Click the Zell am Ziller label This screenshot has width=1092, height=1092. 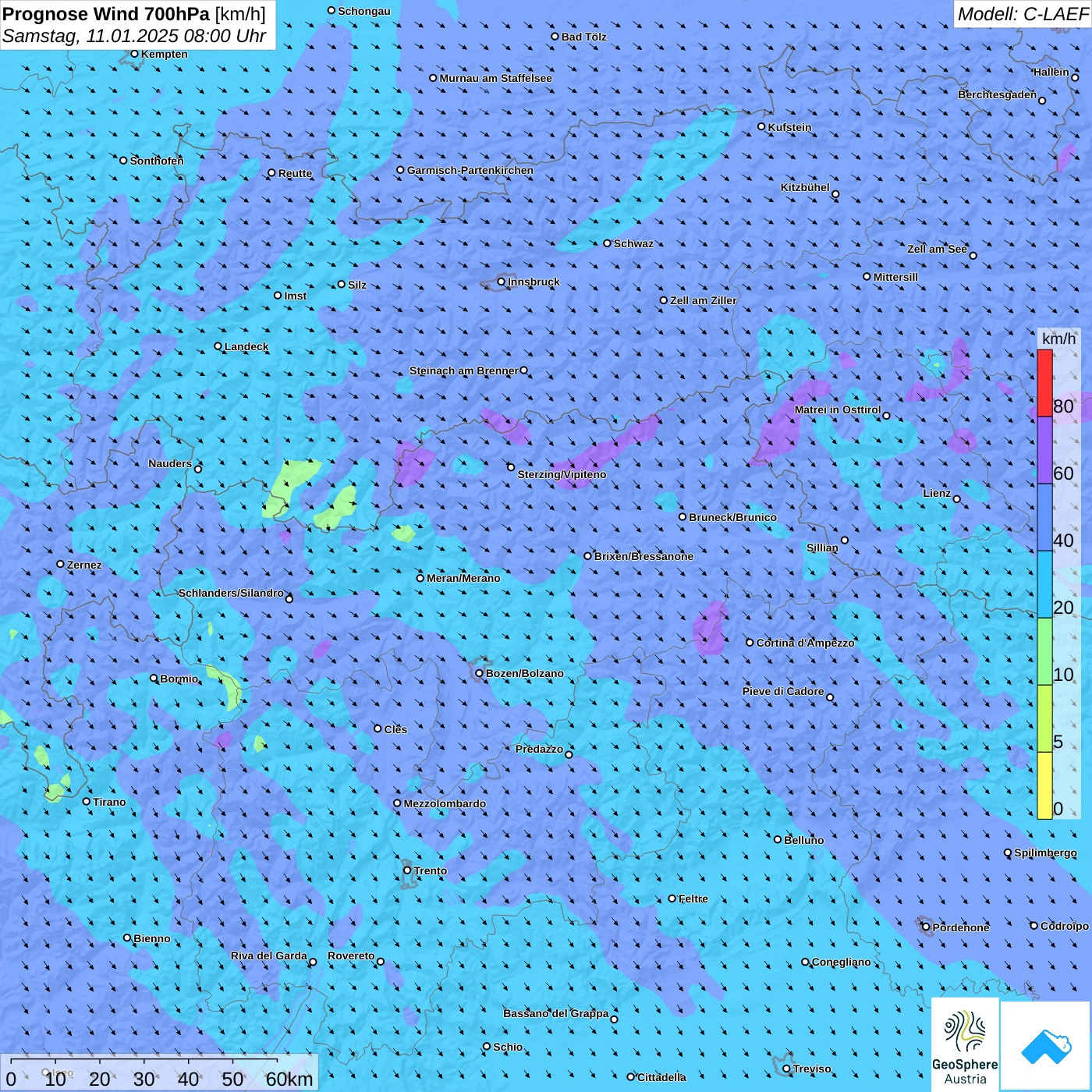[x=703, y=300]
